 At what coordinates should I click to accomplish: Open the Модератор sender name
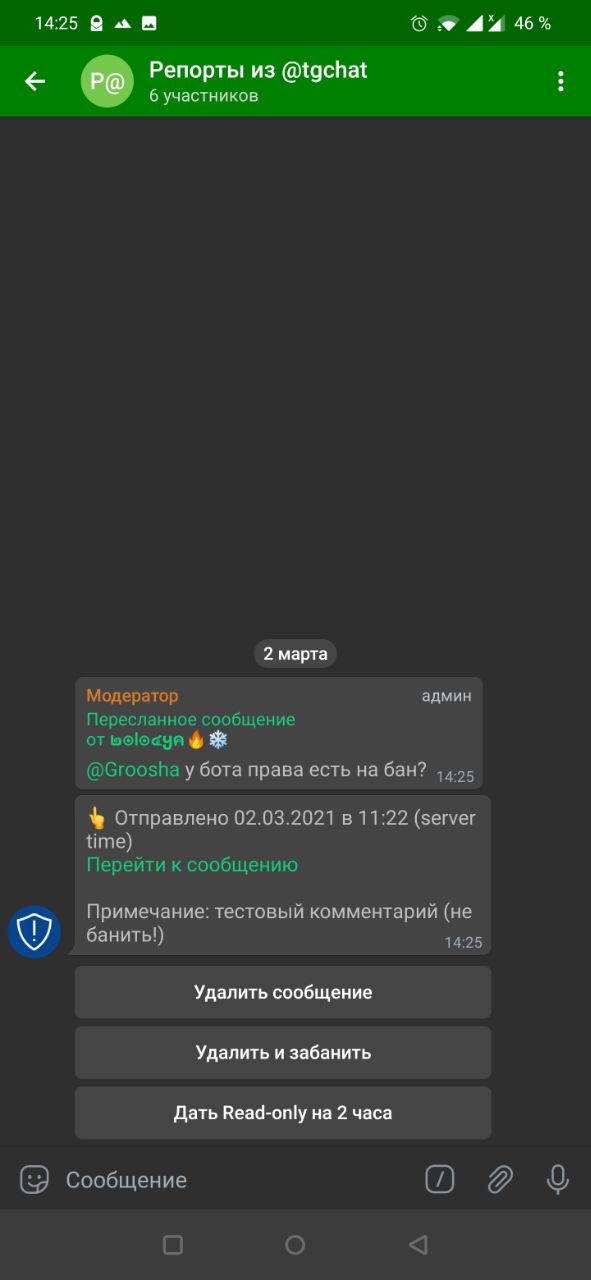coord(132,696)
